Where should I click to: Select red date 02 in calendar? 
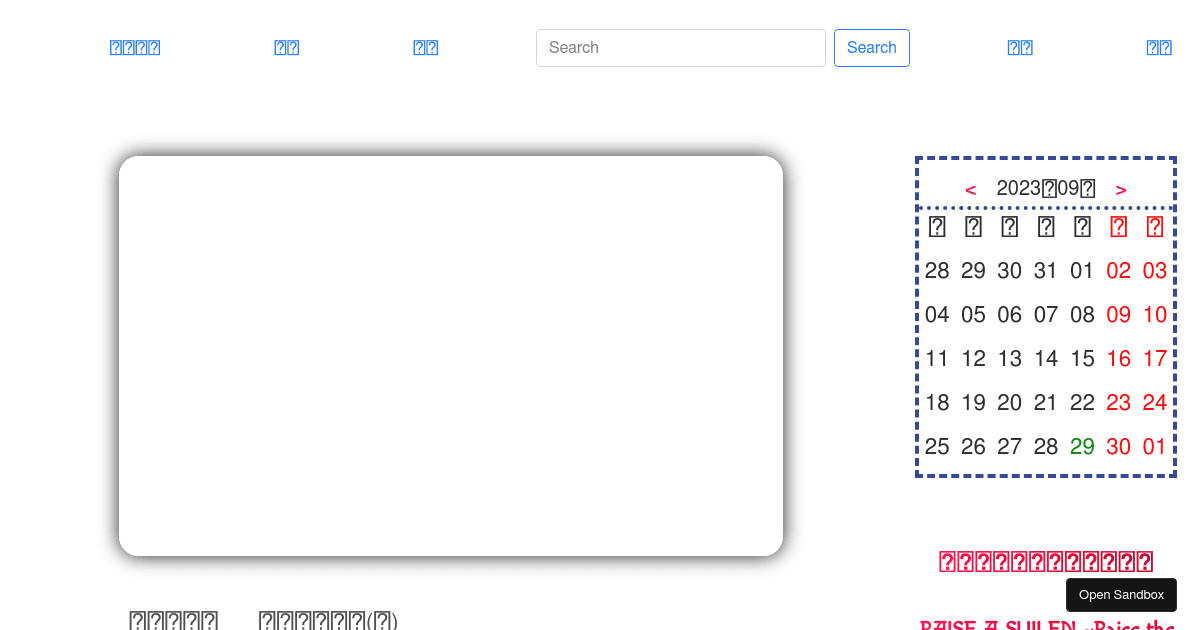tap(1119, 271)
